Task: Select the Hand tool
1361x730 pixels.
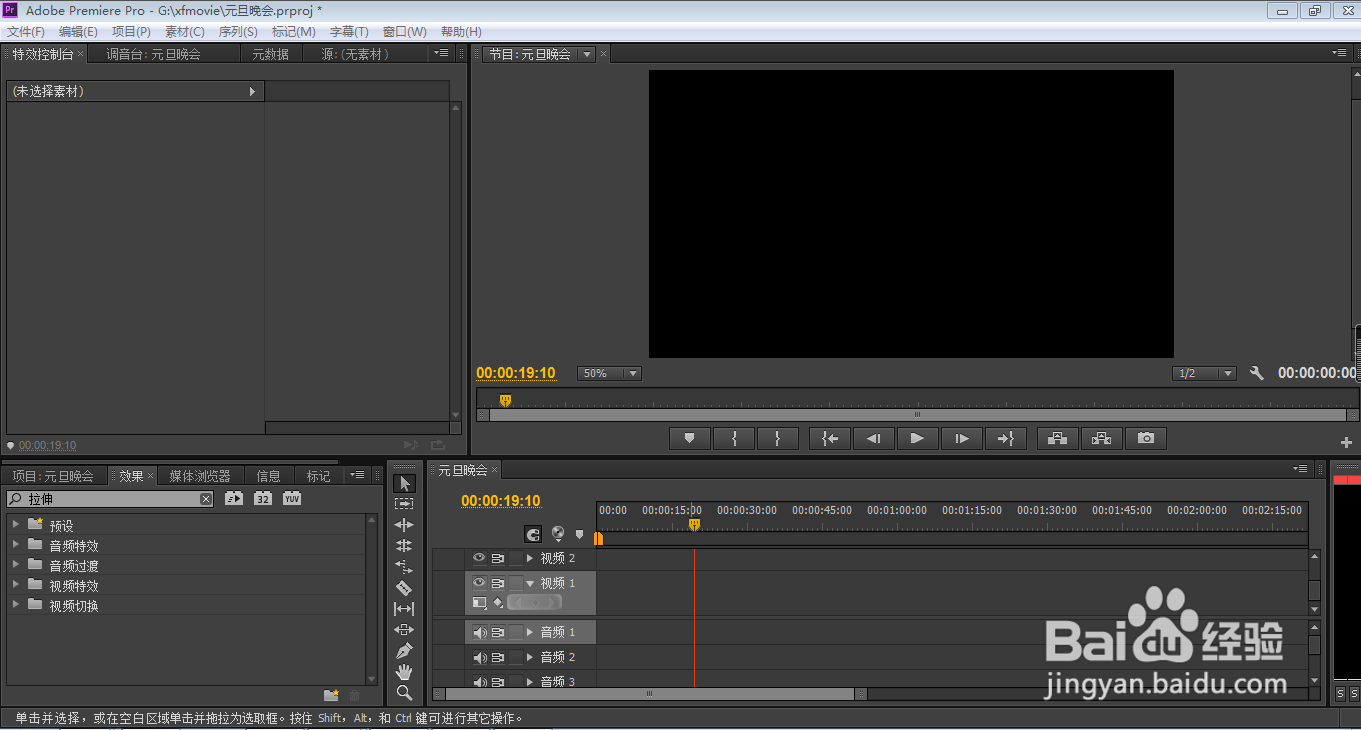Action: (x=404, y=672)
